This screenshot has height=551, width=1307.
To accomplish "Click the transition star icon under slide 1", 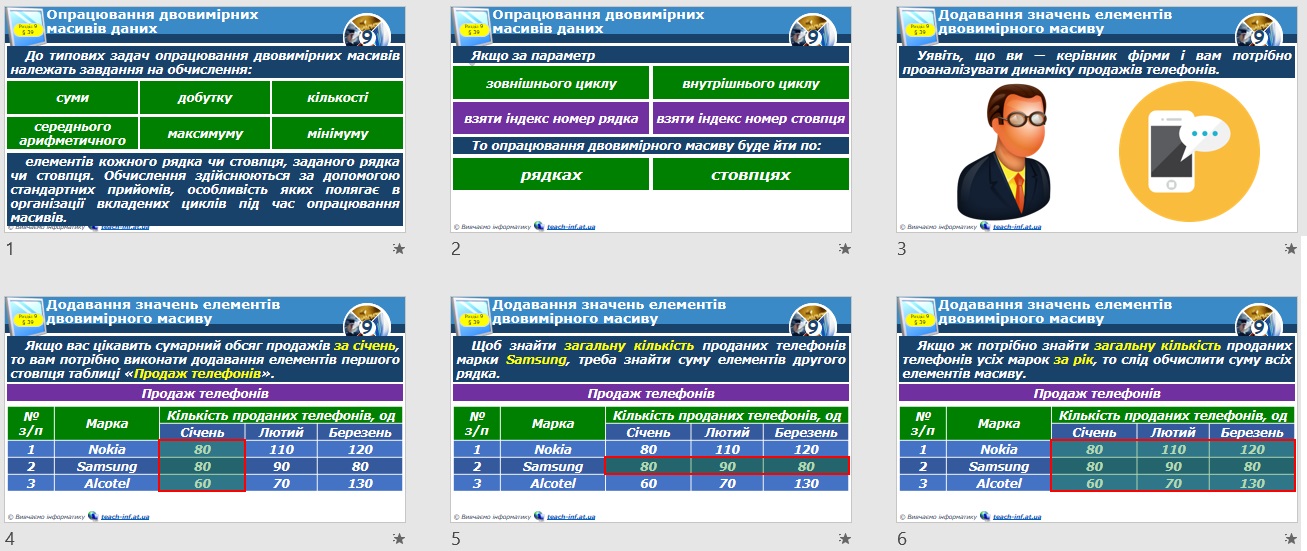I will click(399, 249).
